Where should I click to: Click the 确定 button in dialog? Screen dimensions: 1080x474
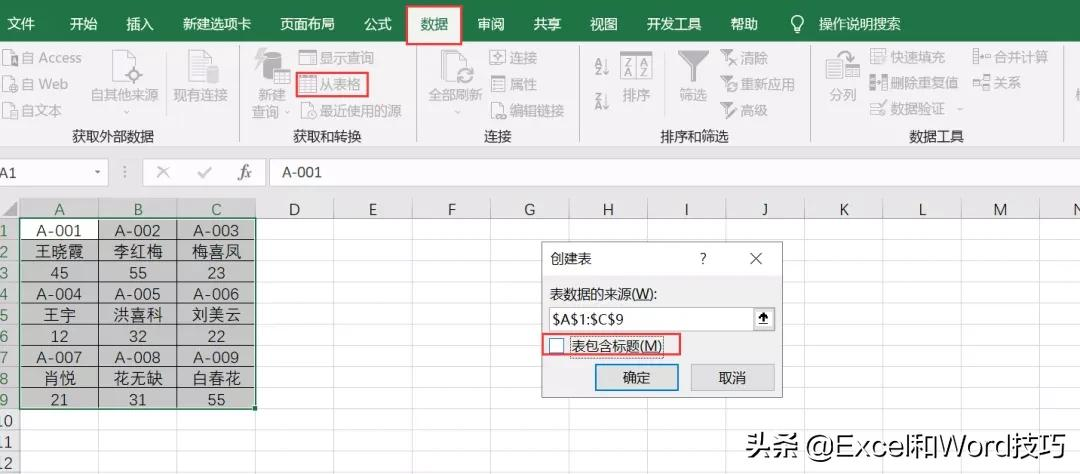tap(636, 378)
